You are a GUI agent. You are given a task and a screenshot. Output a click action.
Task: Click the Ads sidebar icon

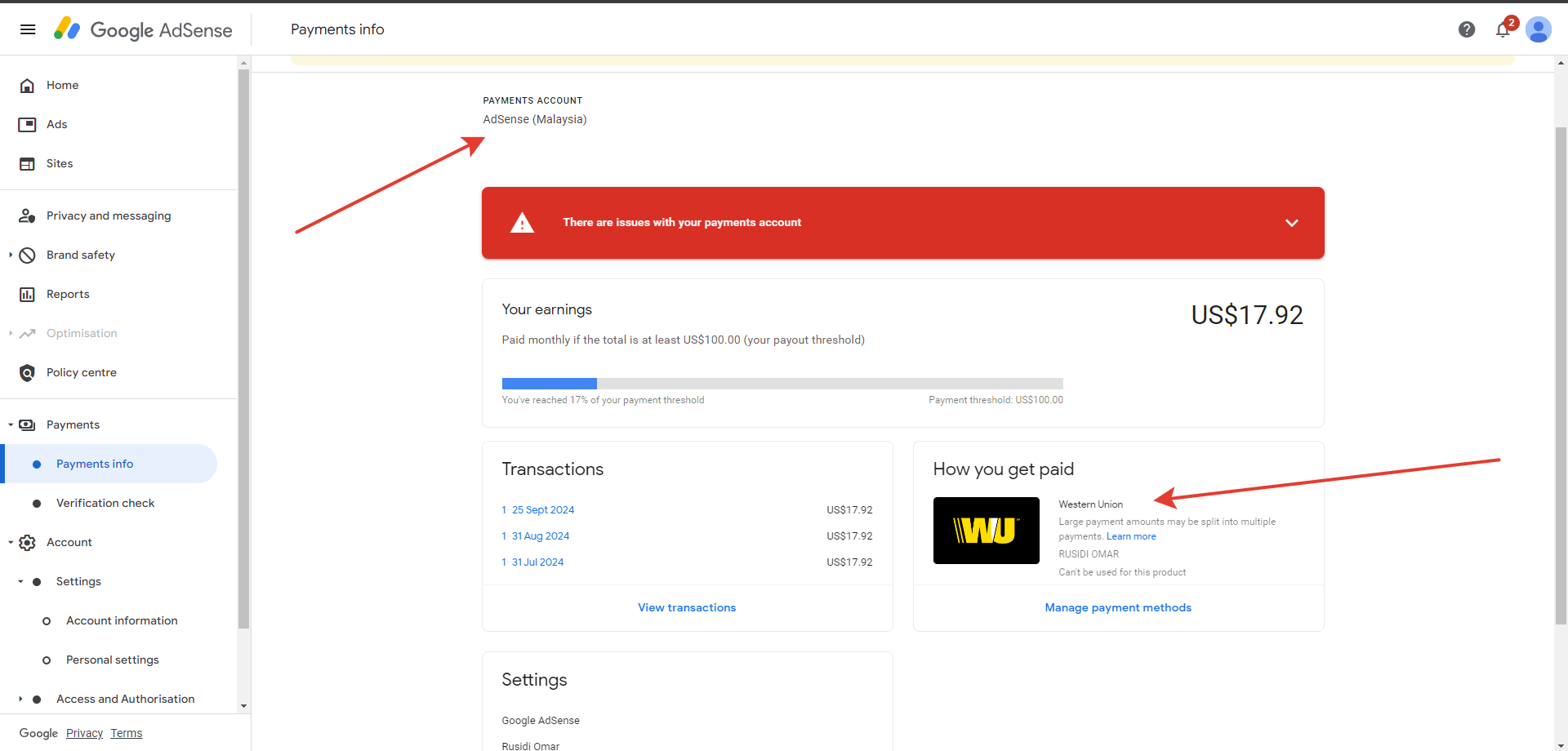[27, 125]
